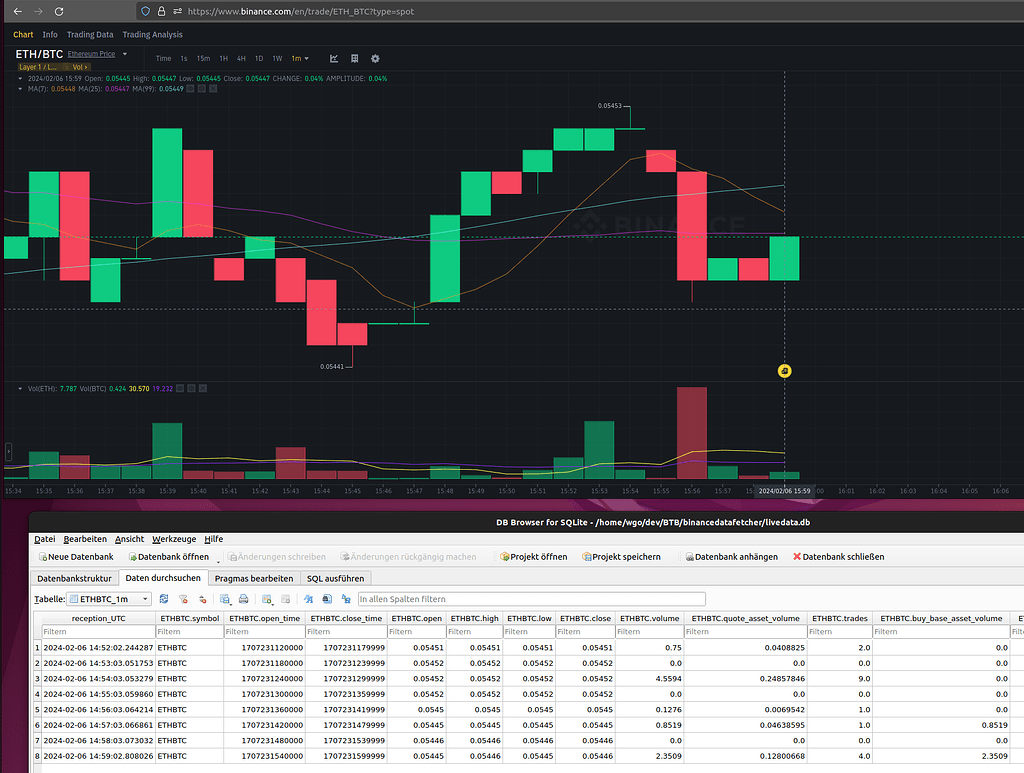Select the 1H interval
Viewport: 1024px width, 773px height.
[223, 58]
